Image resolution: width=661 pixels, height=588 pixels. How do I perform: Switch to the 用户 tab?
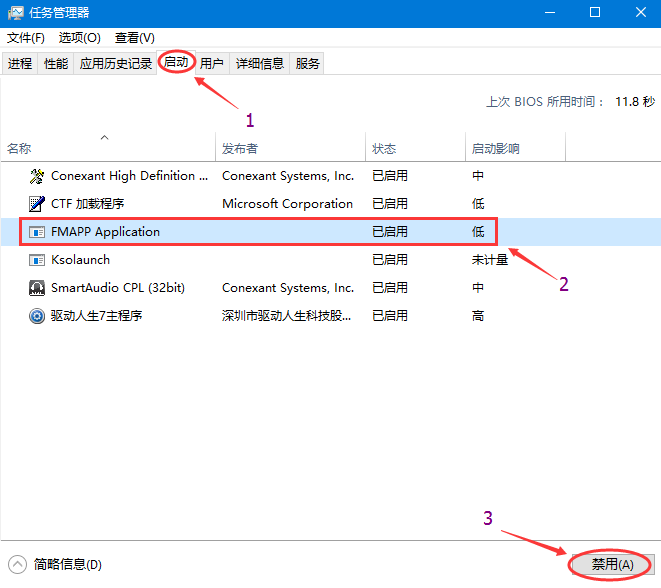(x=212, y=64)
